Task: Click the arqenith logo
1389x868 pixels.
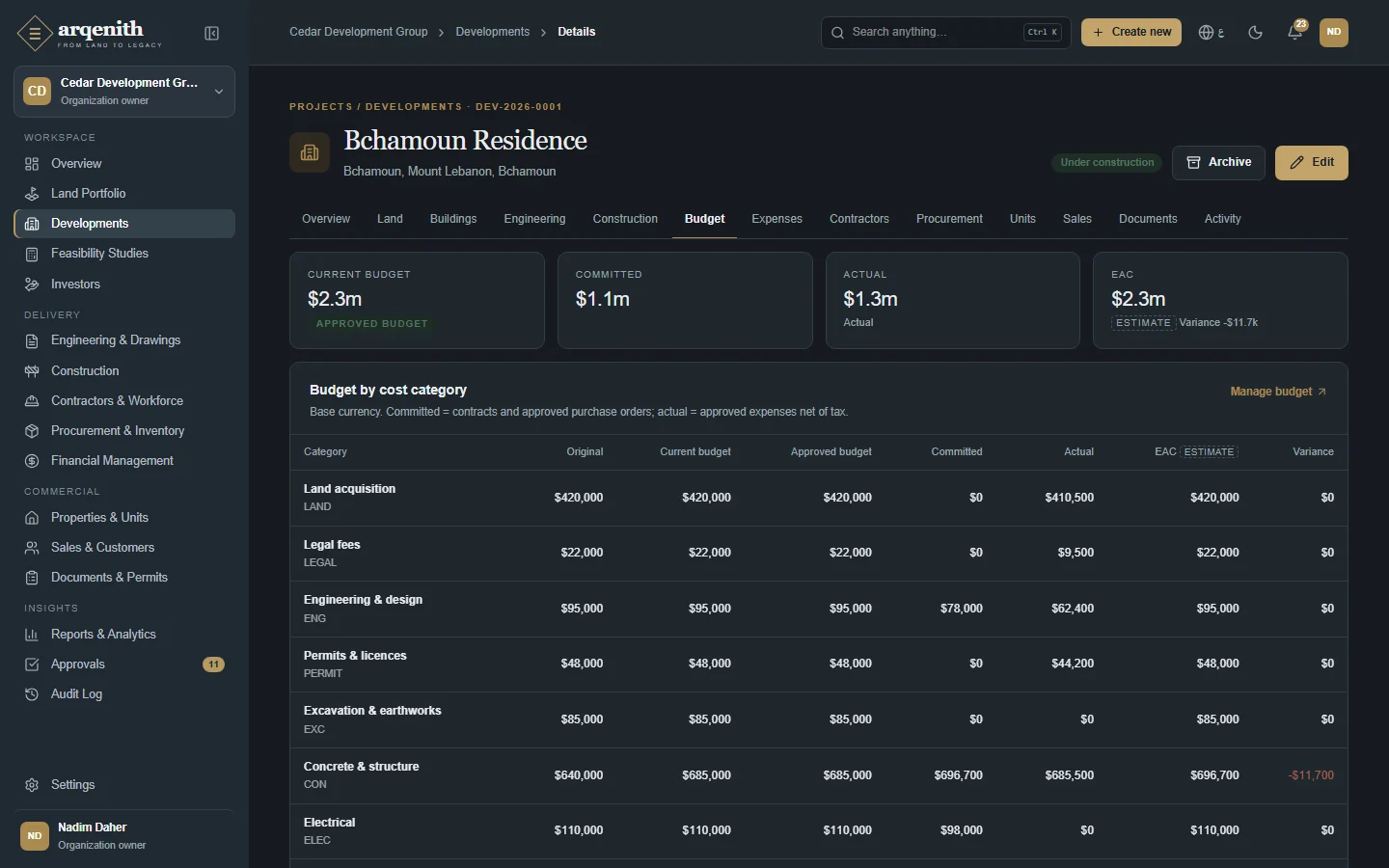Action: pos(90,34)
